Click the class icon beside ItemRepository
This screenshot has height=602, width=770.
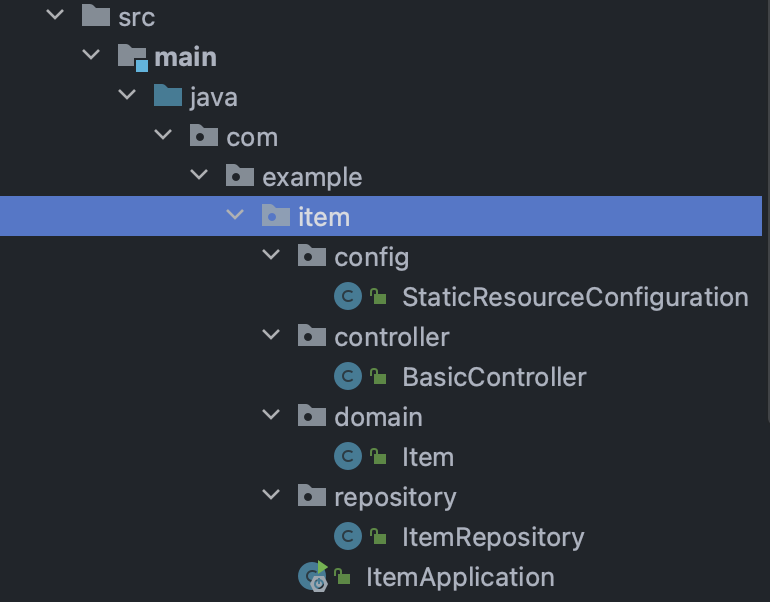tap(348, 536)
